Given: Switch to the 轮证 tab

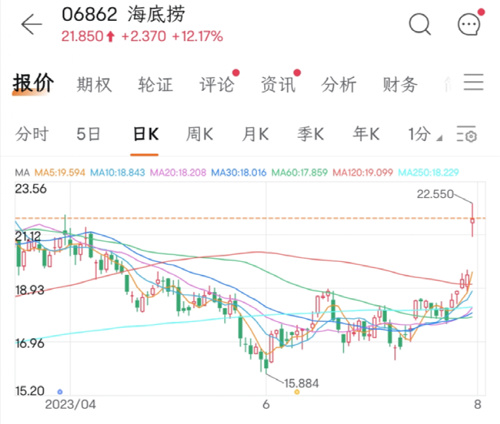Looking at the screenshot, I should pyautogui.click(x=156, y=84).
